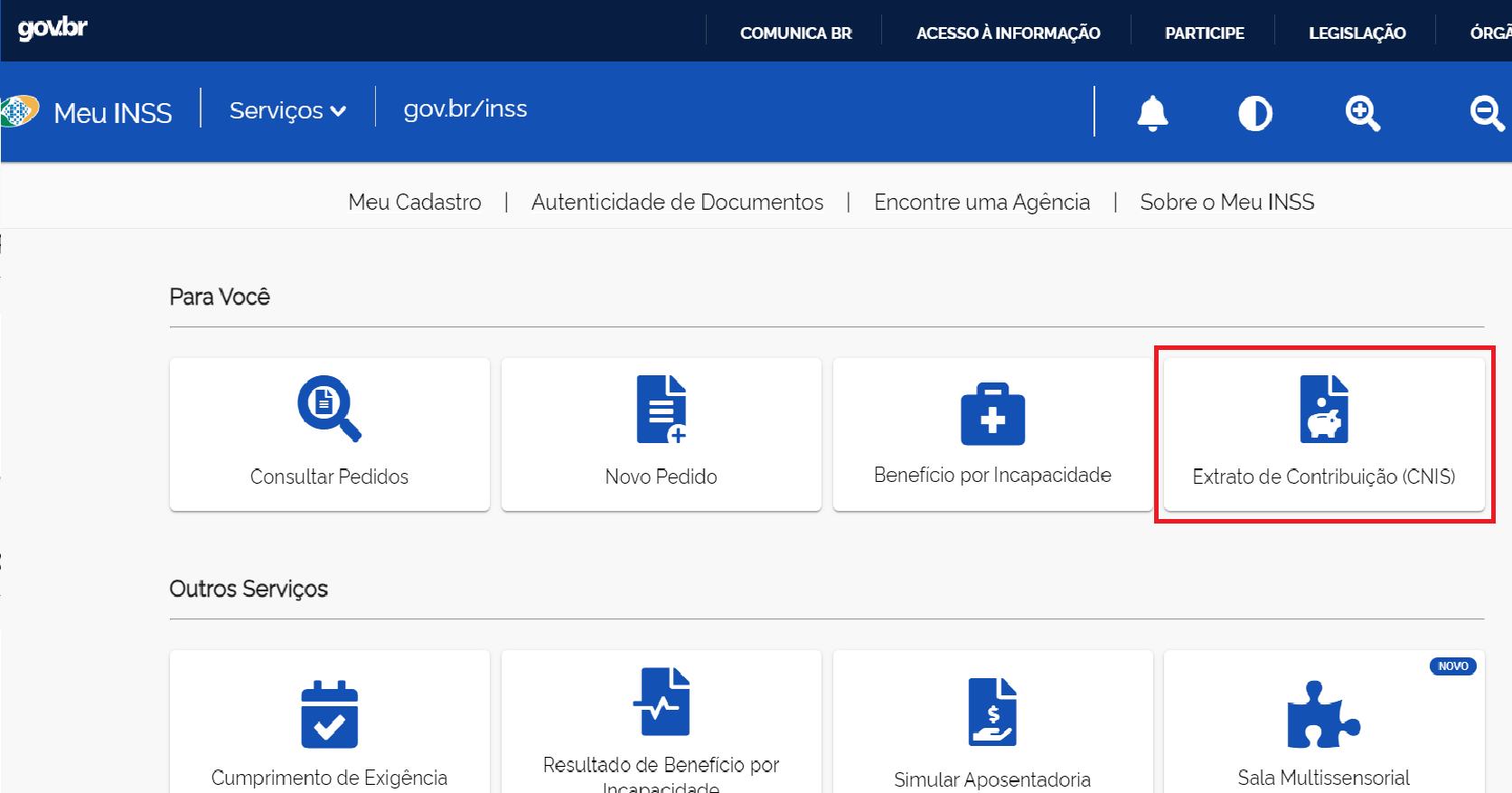
Task: Open LEGISLAÇÃO menu item
Action: coord(1357,33)
